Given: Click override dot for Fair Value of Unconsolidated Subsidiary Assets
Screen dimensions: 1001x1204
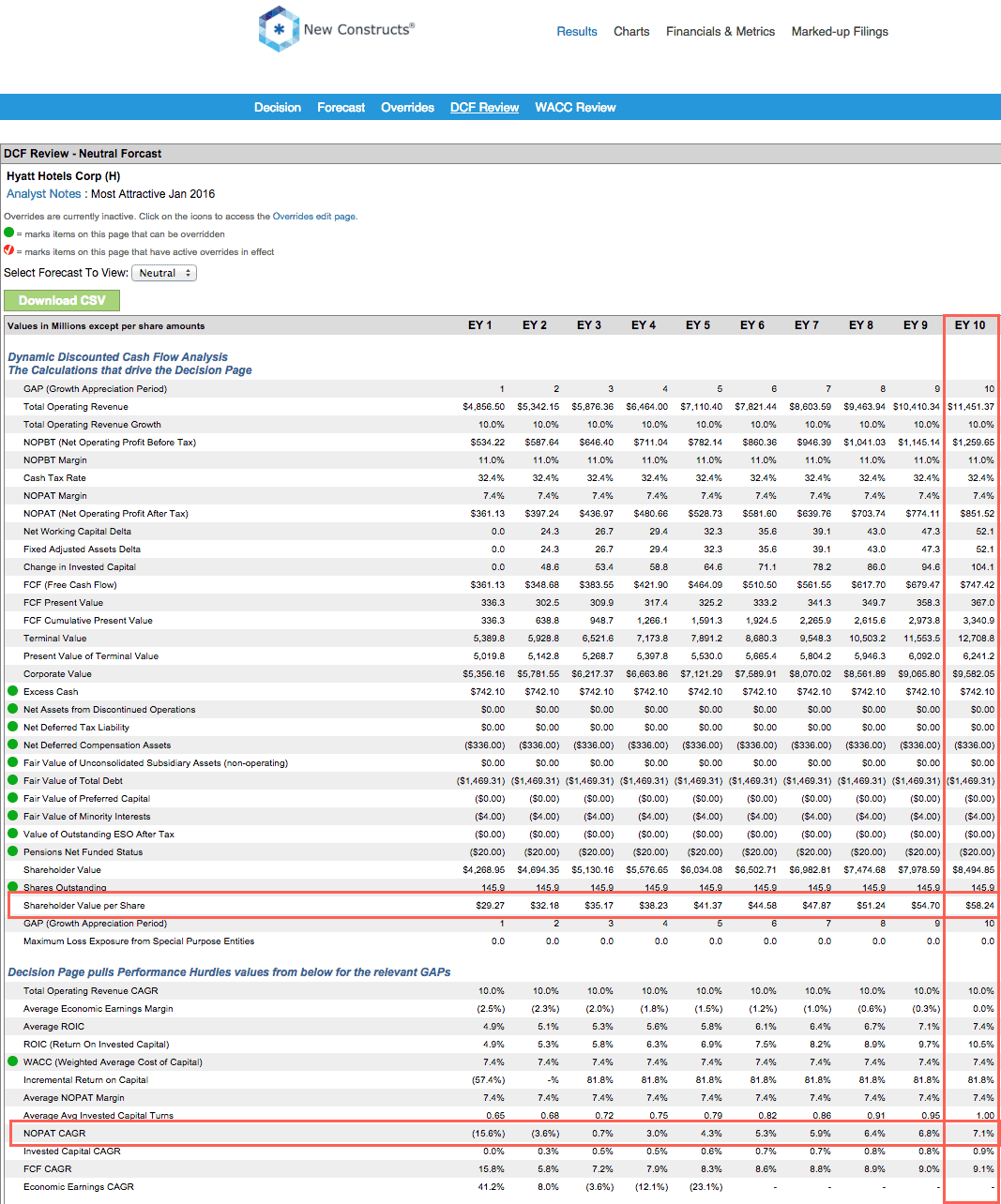Looking at the screenshot, I should (13, 762).
